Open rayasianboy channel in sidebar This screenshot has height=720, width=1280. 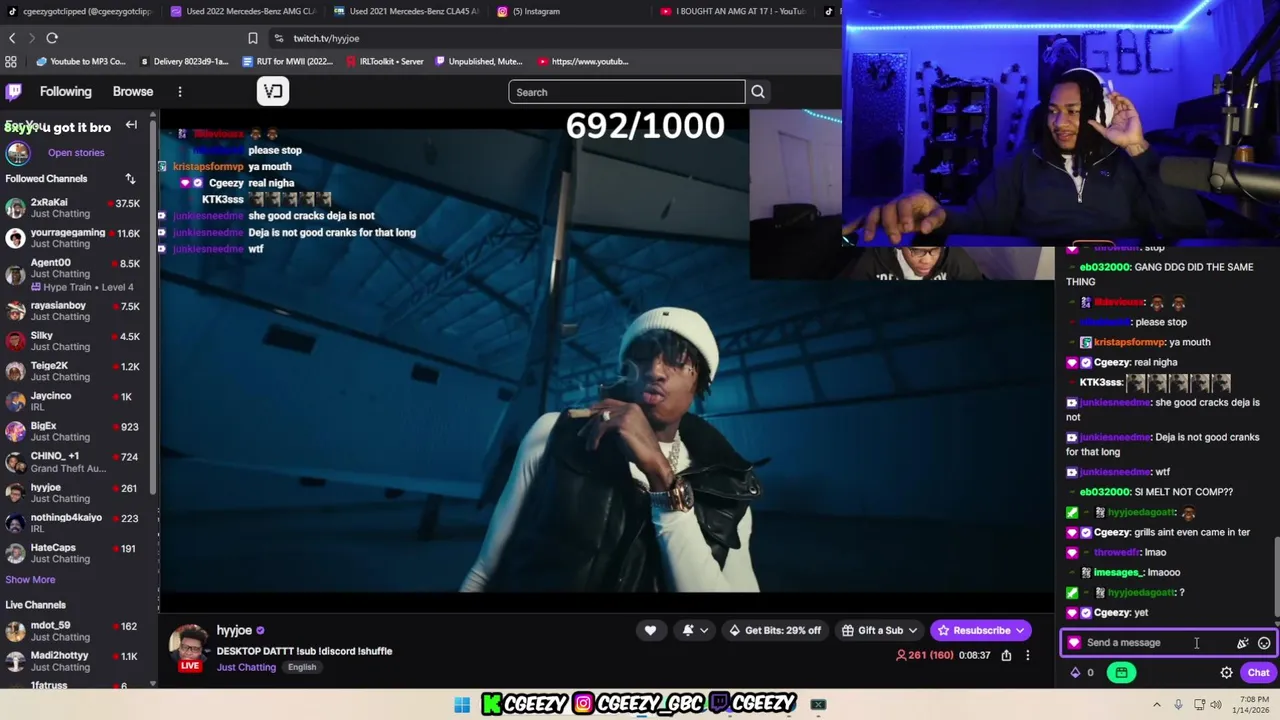pos(75,311)
